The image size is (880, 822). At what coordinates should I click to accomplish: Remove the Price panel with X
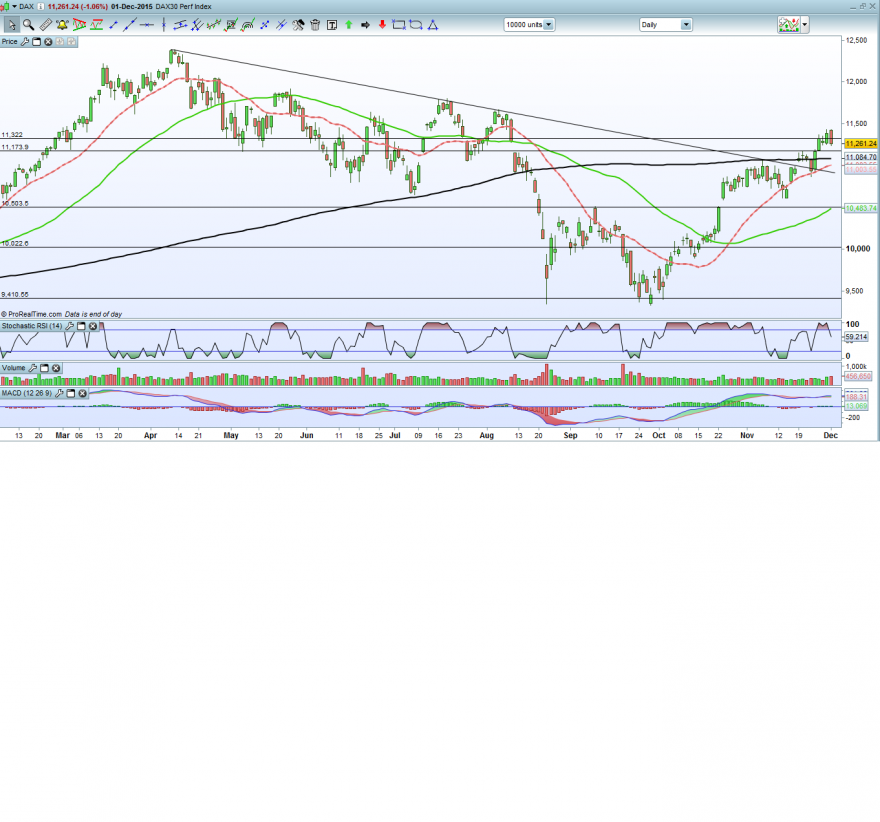(48, 42)
